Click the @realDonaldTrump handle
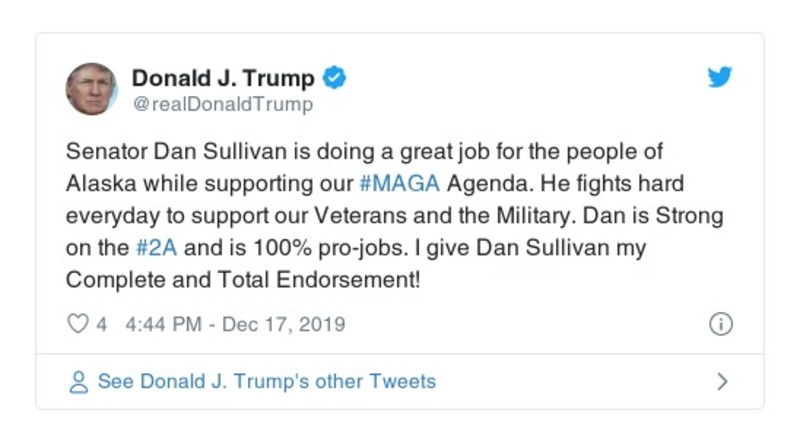800x445 pixels. coord(222,104)
